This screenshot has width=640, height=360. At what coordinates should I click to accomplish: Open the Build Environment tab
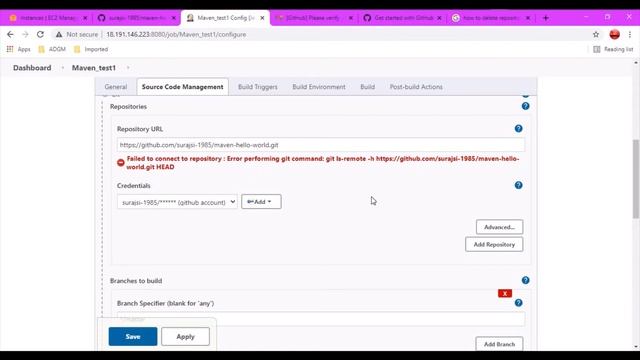(319, 87)
